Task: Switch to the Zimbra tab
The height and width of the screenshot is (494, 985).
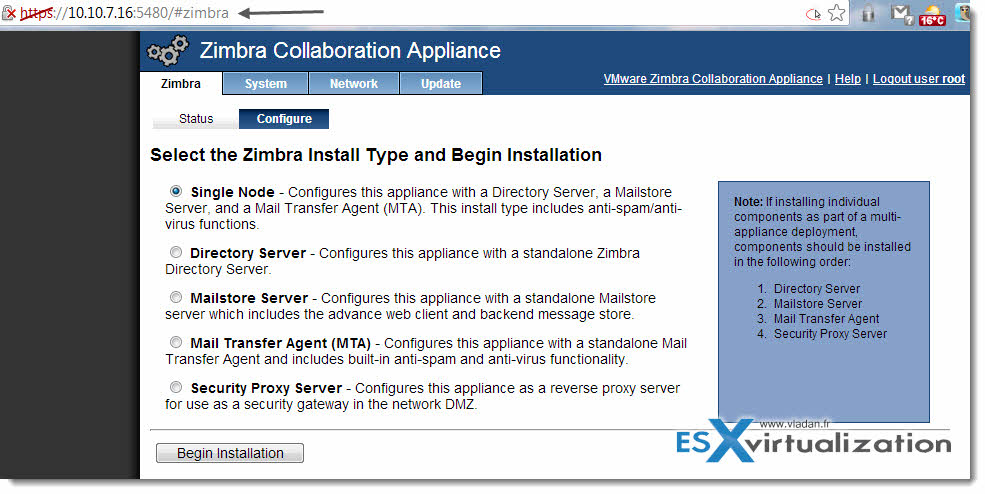Action: click(x=181, y=84)
